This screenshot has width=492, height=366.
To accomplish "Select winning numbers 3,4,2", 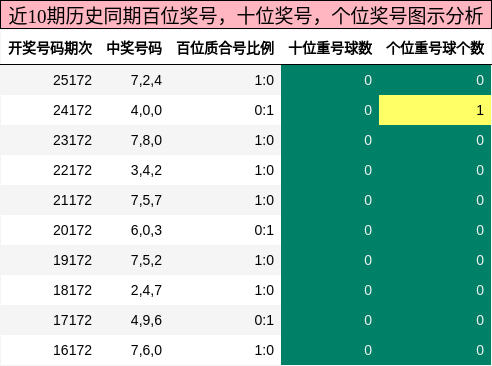I will [146, 171].
